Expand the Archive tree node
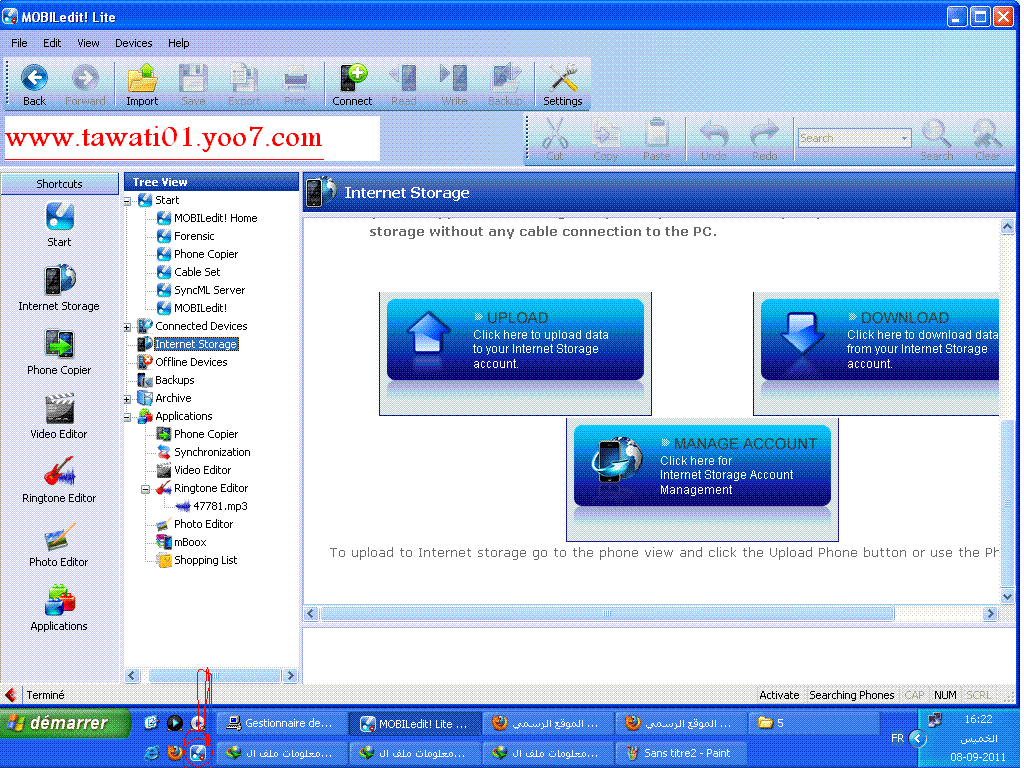Screen dimensions: 1024x768 point(127,399)
